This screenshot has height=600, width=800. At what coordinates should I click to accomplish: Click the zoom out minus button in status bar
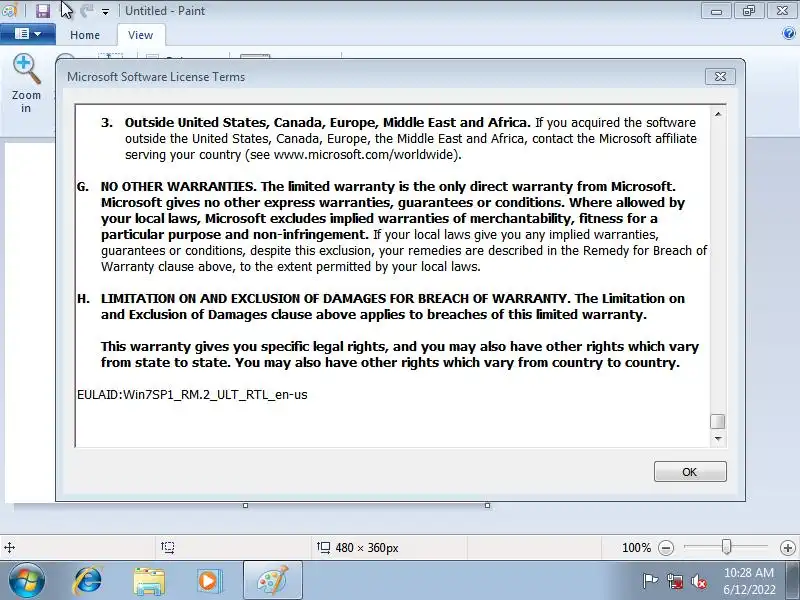[666, 548]
